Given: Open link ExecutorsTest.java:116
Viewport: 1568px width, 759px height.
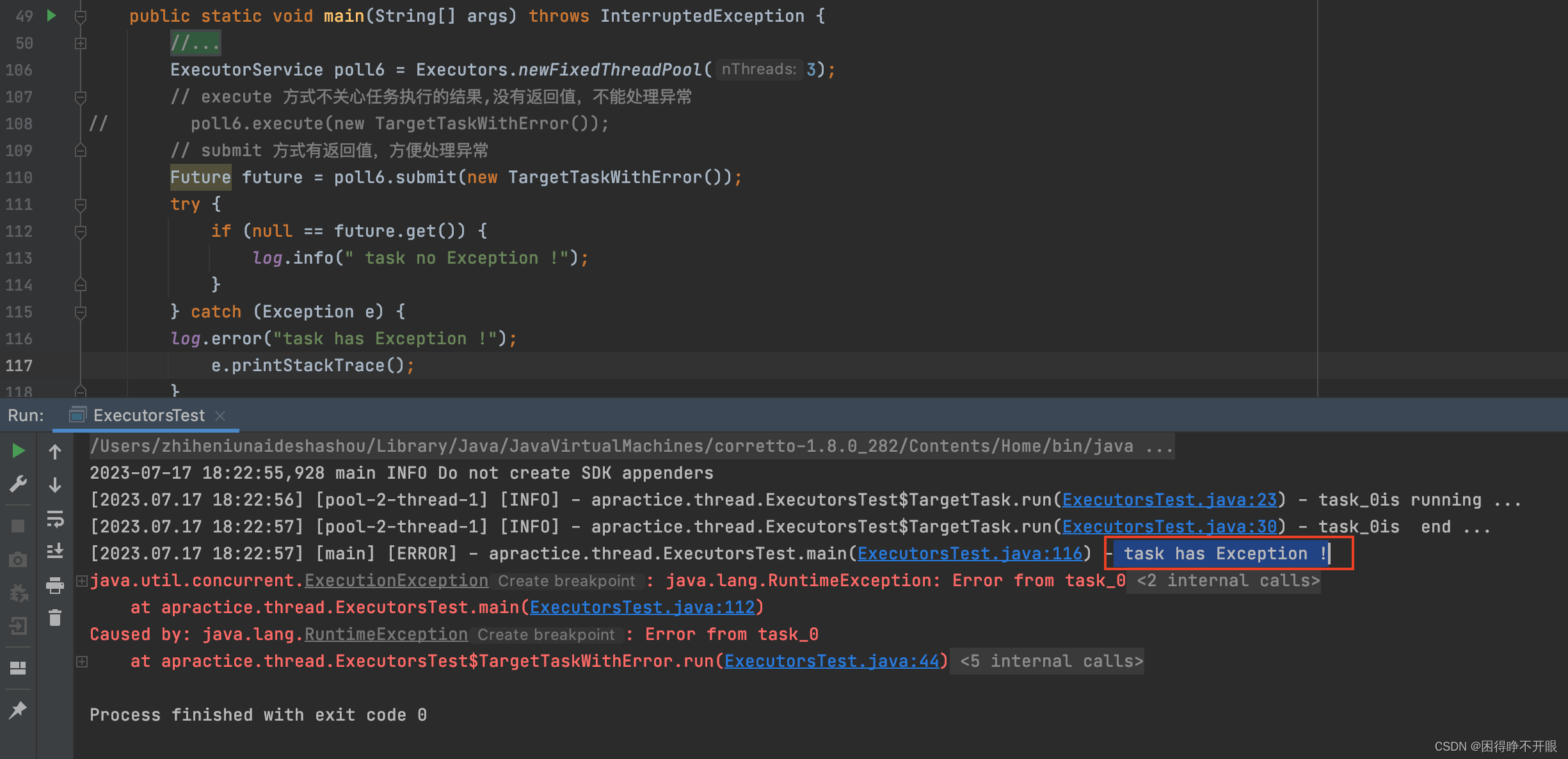Looking at the screenshot, I should click(970, 554).
